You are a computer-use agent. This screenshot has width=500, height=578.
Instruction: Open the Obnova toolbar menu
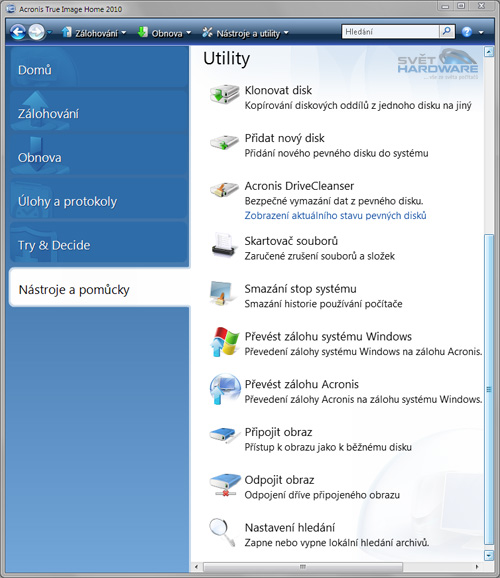pyautogui.click(x=164, y=33)
